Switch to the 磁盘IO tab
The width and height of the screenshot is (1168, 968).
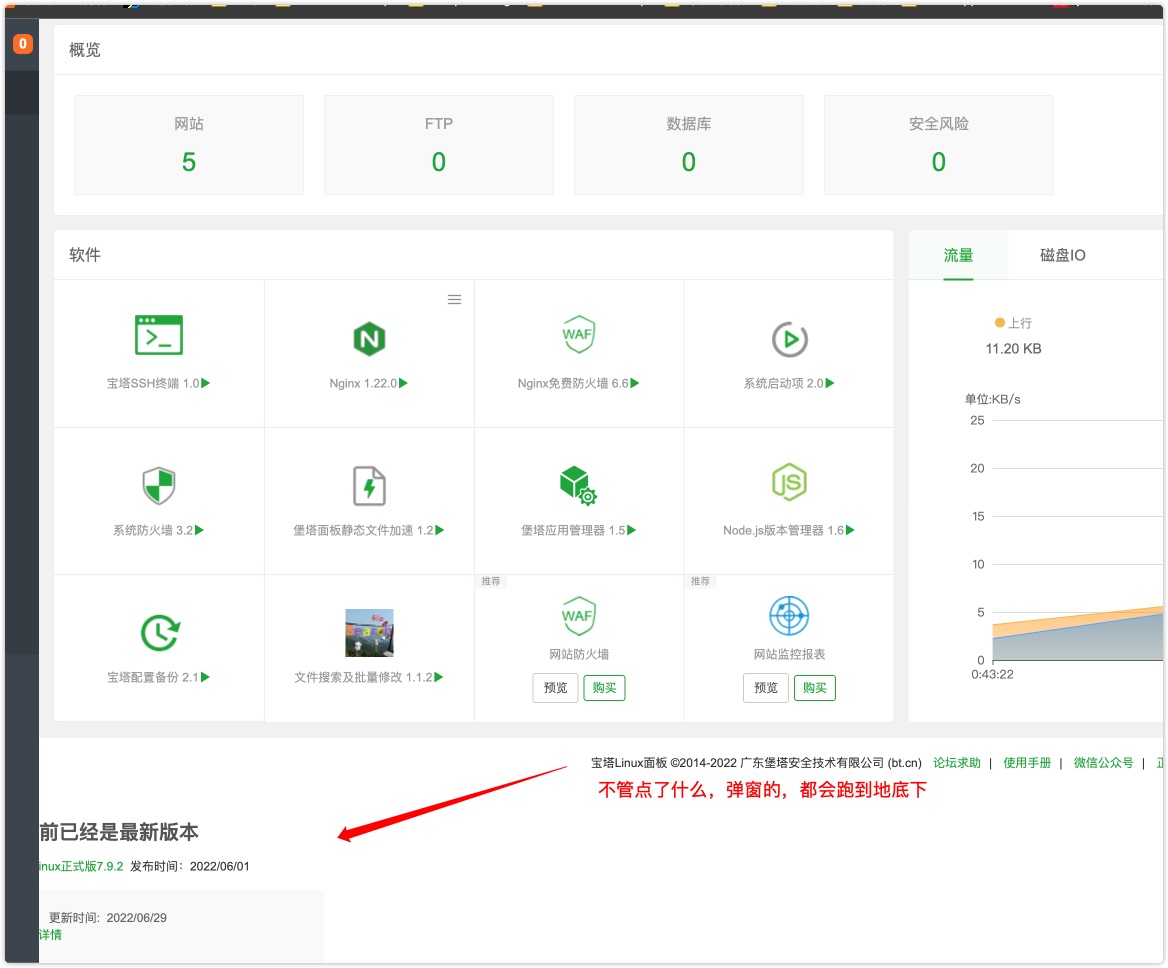click(1062, 255)
